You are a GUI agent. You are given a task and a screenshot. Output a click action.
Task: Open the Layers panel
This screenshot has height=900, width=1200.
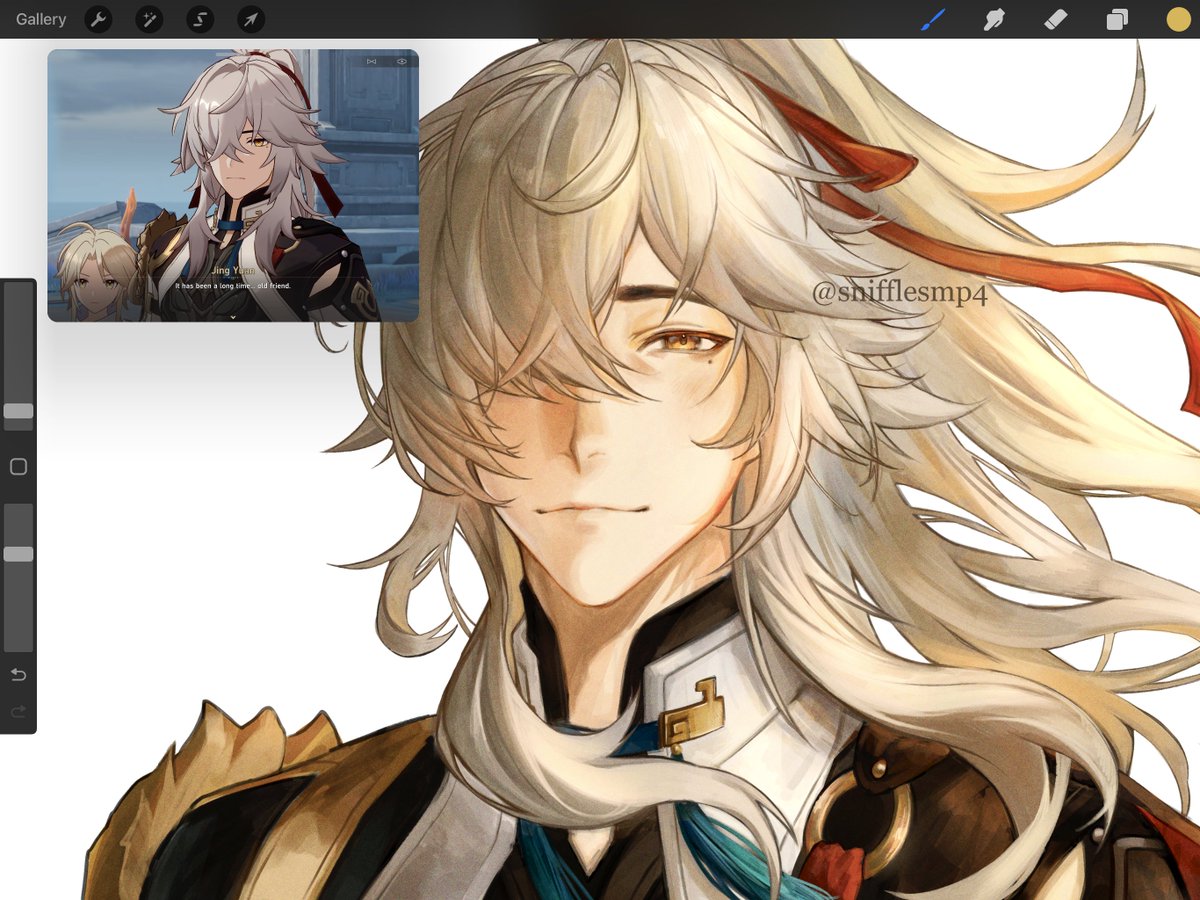[x=1116, y=19]
